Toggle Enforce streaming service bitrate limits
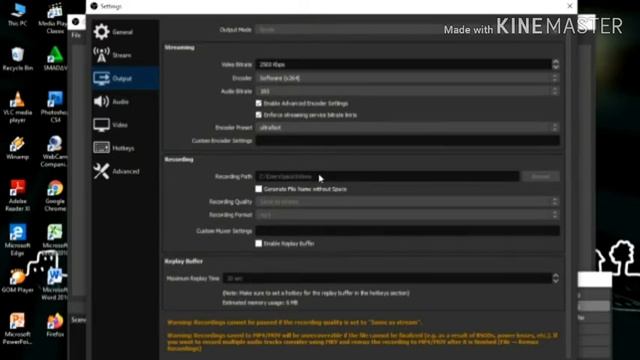Screen dimensions: 640x360 click(259, 115)
